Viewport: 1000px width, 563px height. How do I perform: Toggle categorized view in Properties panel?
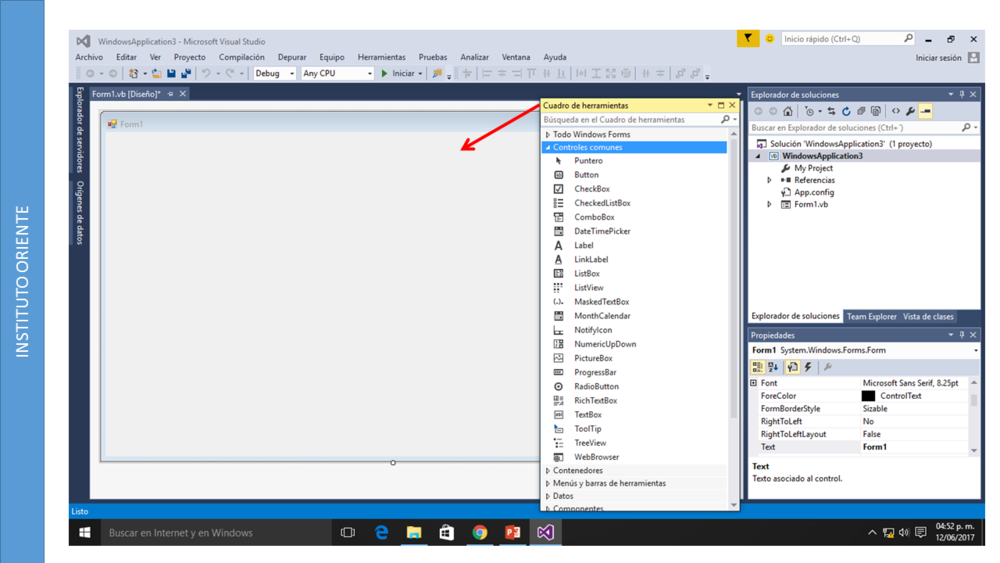tap(758, 367)
